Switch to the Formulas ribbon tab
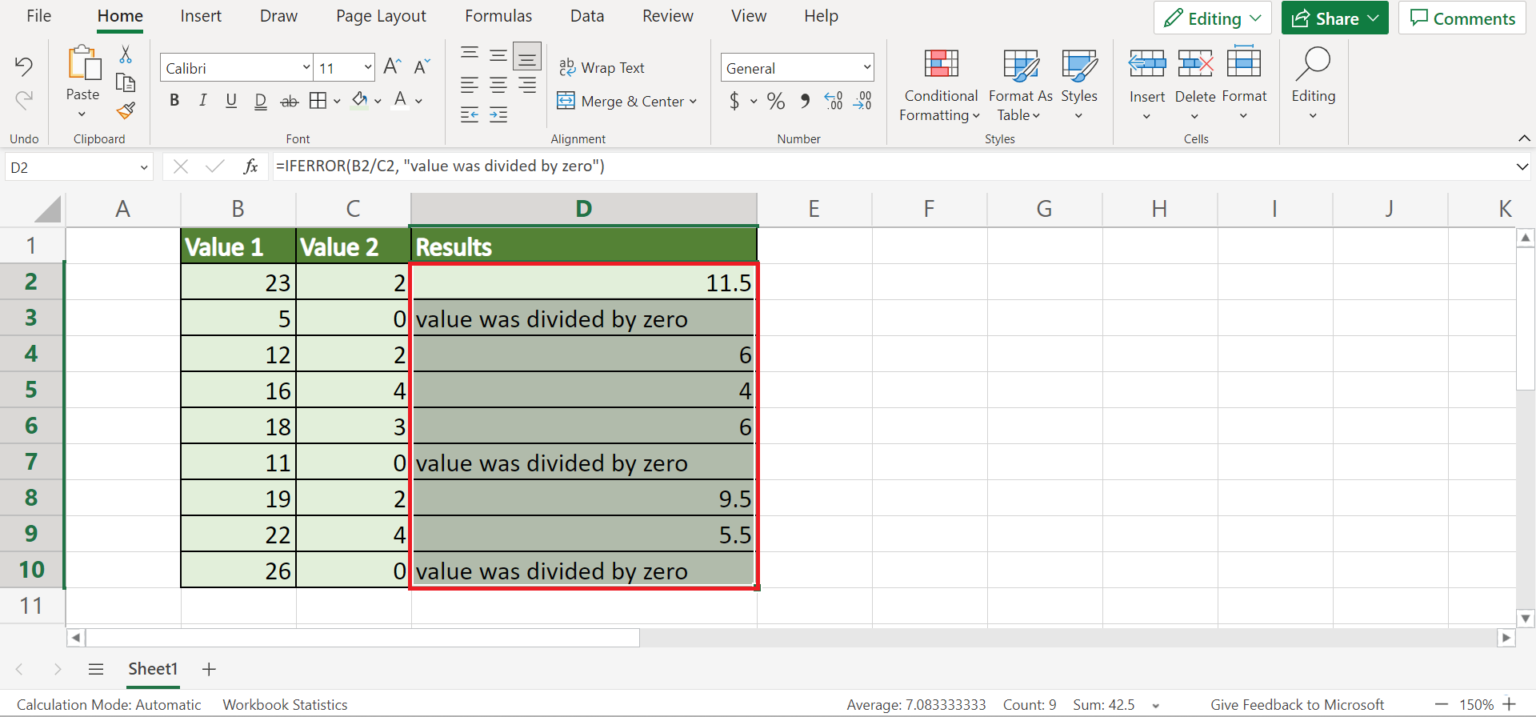The height and width of the screenshot is (717, 1536). click(498, 16)
